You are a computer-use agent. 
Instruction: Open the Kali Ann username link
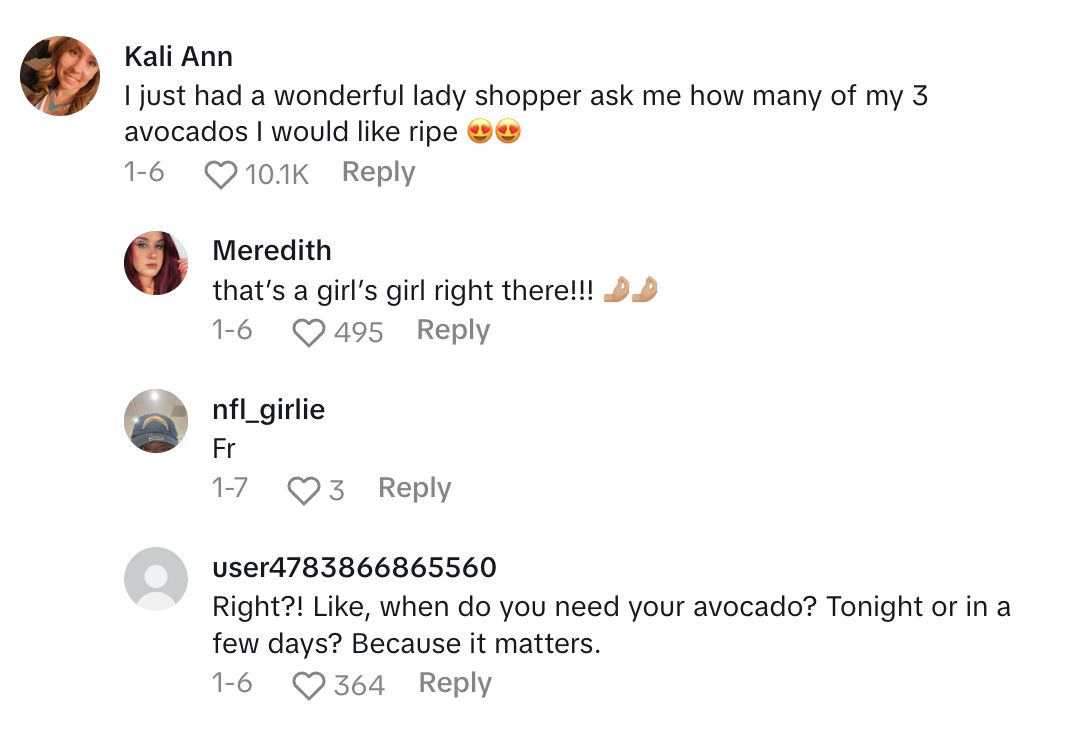[x=178, y=56]
